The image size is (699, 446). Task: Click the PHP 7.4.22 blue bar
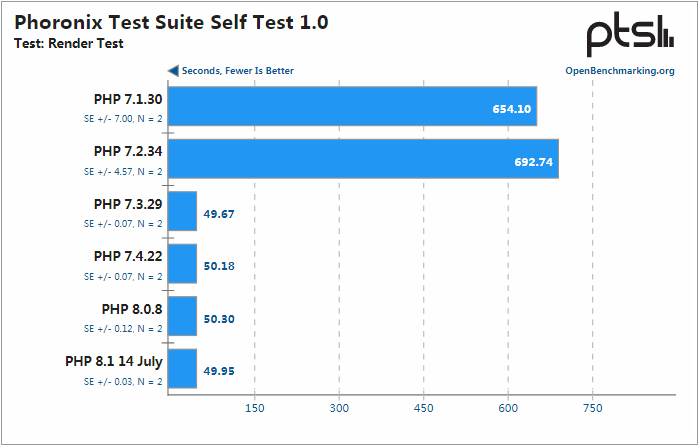[x=182, y=264]
